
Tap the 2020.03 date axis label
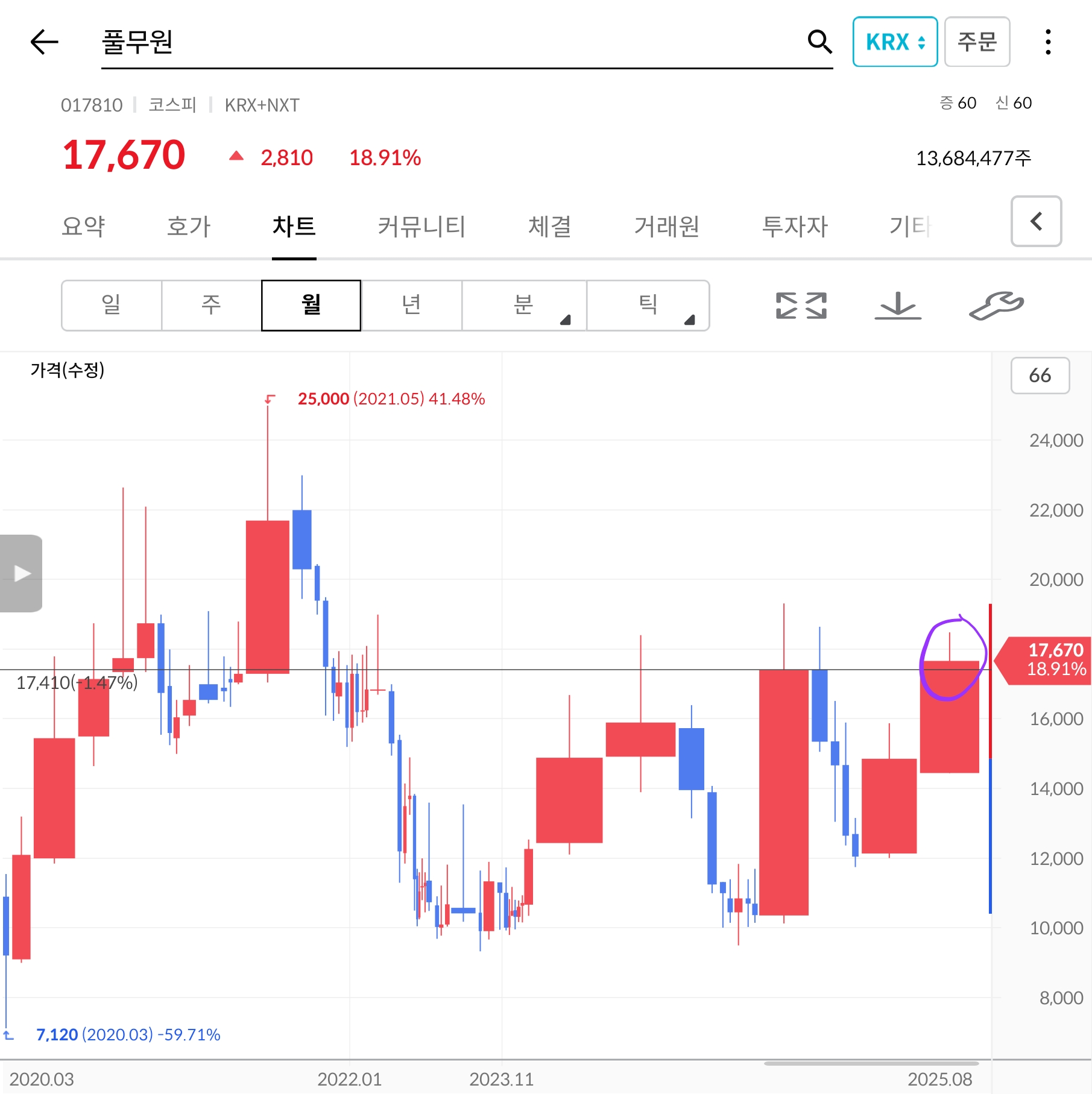coord(42,1079)
